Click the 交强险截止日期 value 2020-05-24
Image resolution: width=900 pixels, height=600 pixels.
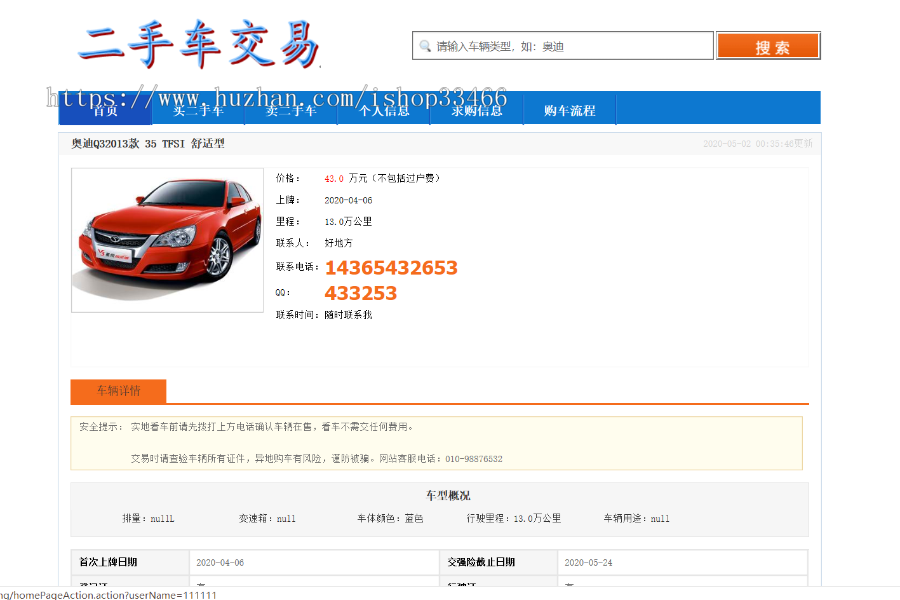click(589, 562)
